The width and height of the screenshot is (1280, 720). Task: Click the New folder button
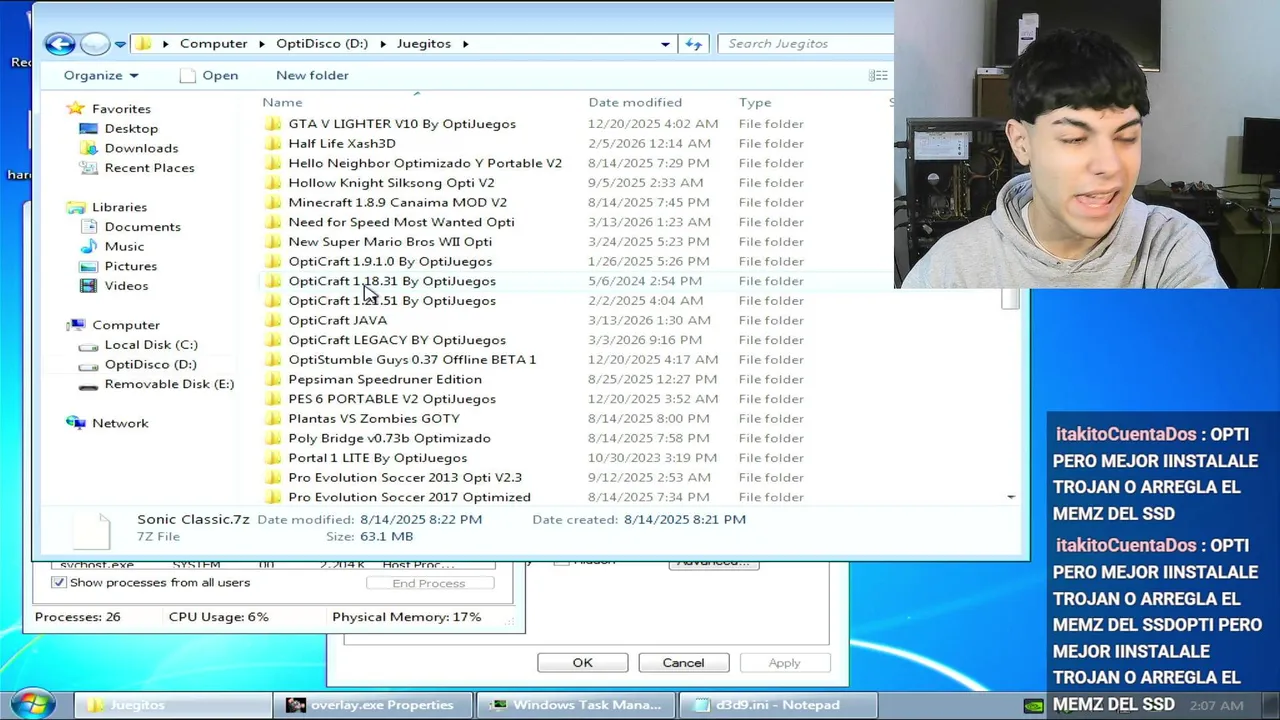click(312, 75)
